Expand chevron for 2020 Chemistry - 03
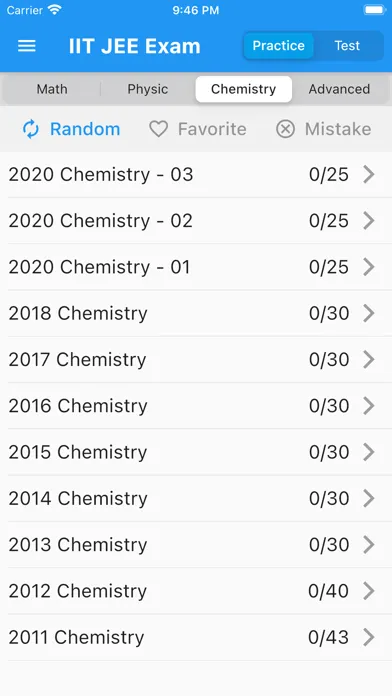Viewport: 392px width, 696px height. click(x=369, y=174)
